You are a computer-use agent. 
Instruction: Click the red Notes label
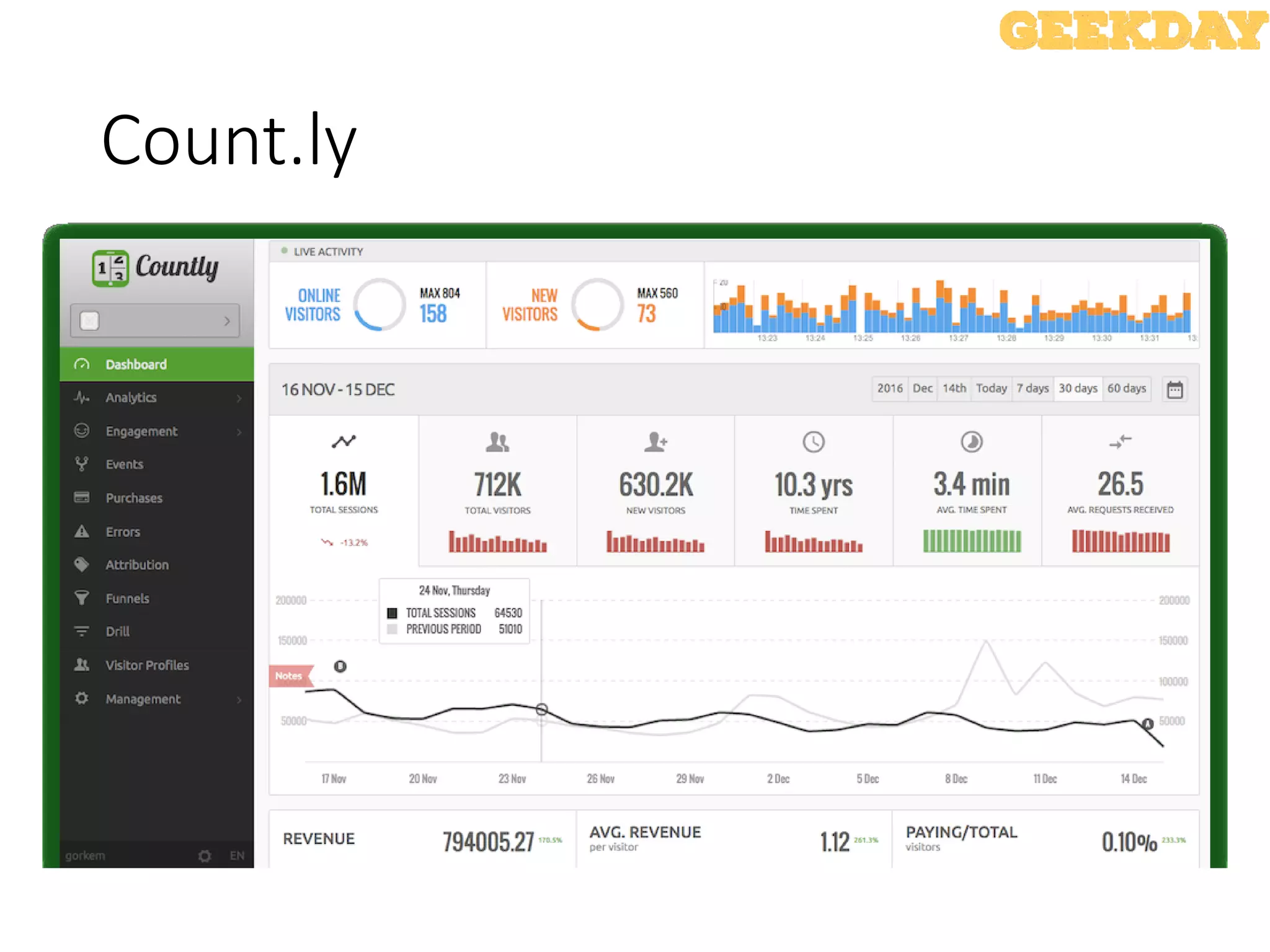coord(289,676)
